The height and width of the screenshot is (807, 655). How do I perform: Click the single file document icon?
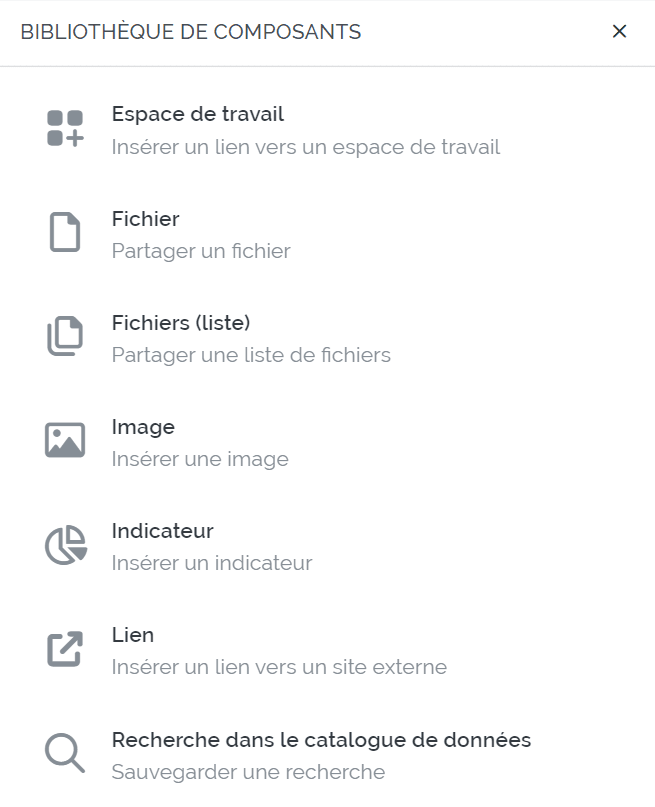[x=65, y=233]
